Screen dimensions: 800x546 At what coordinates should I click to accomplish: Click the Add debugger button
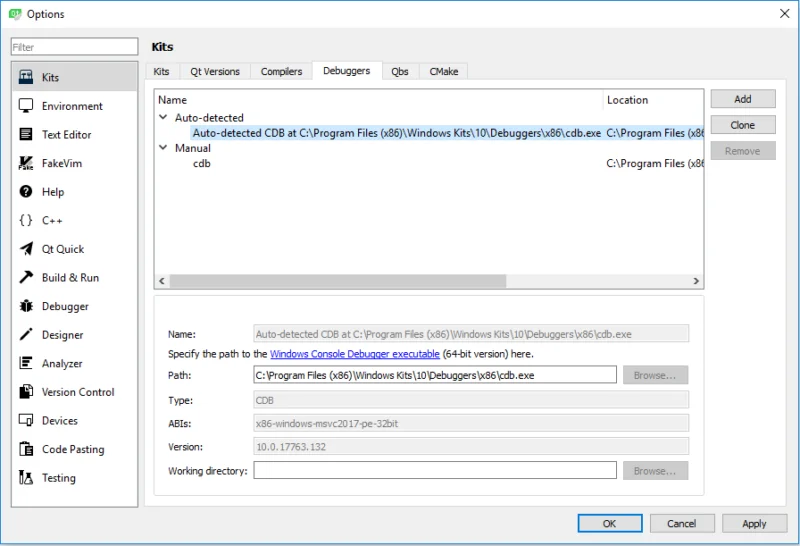pyautogui.click(x=743, y=99)
